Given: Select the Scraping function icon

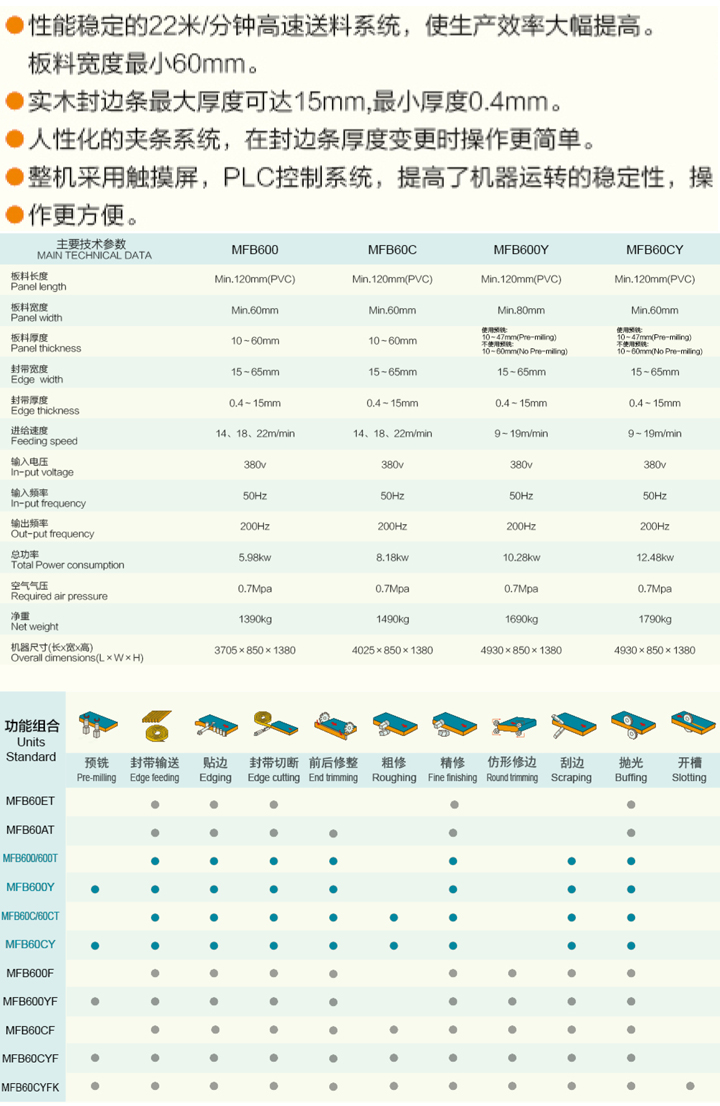Looking at the screenshot, I should [x=573, y=725].
